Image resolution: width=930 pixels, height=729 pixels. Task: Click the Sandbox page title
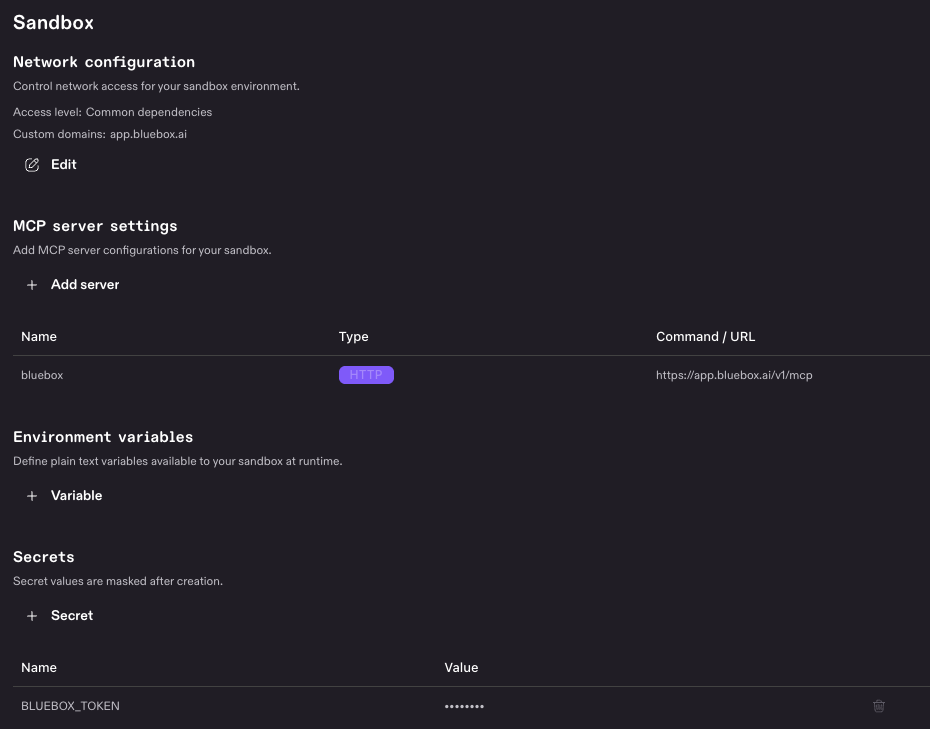pyautogui.click(x=53, y=23)
